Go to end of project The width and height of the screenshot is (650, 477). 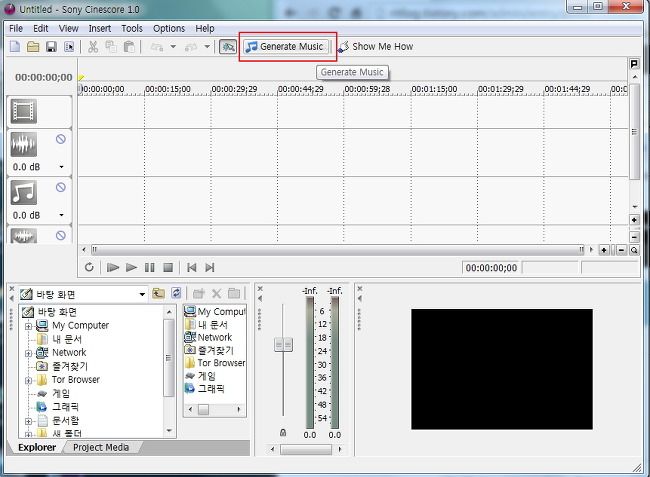coord(210,267)
